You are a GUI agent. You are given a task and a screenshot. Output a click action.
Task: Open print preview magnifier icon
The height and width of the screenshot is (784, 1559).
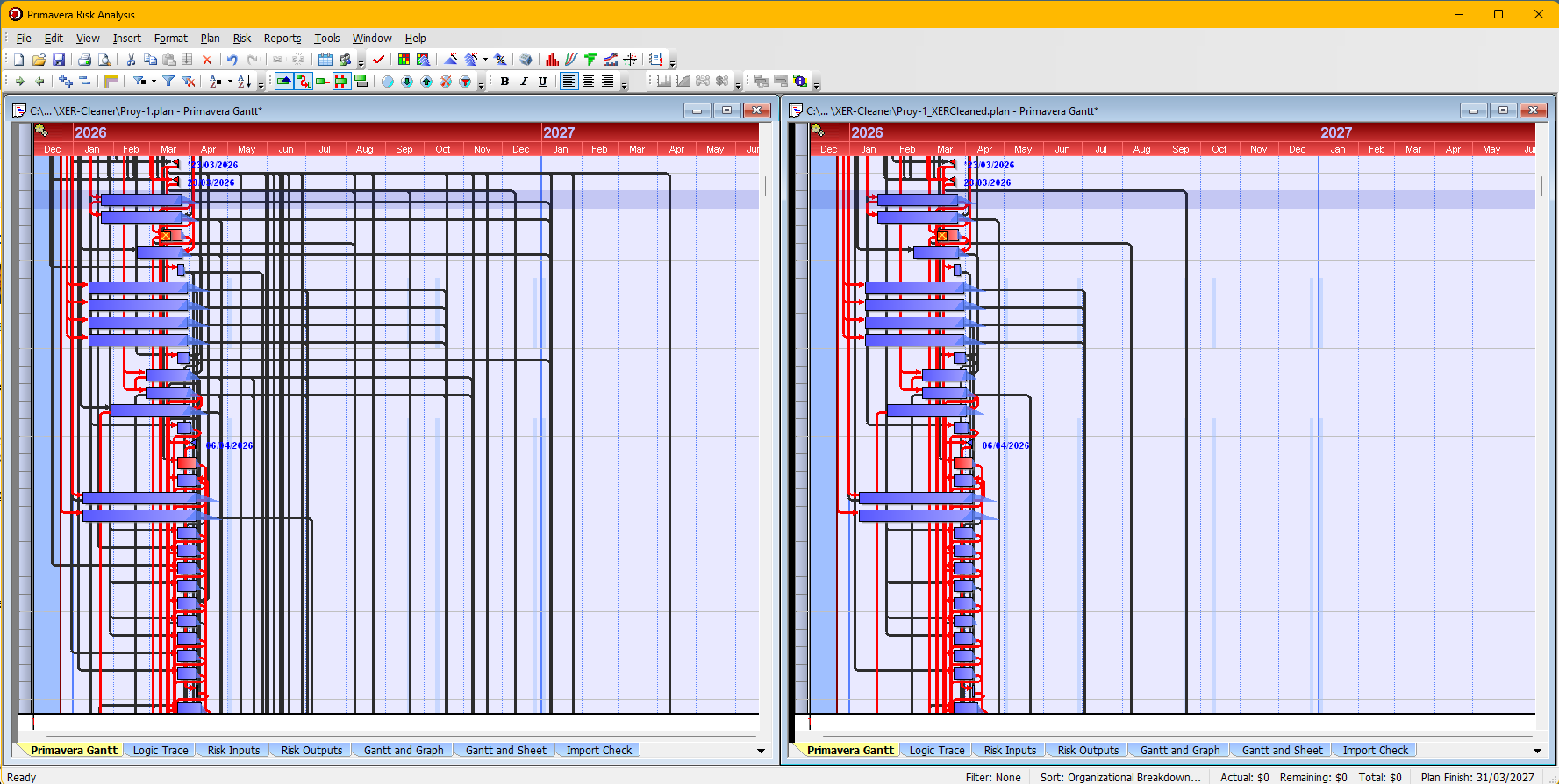[x=104, y=60]
